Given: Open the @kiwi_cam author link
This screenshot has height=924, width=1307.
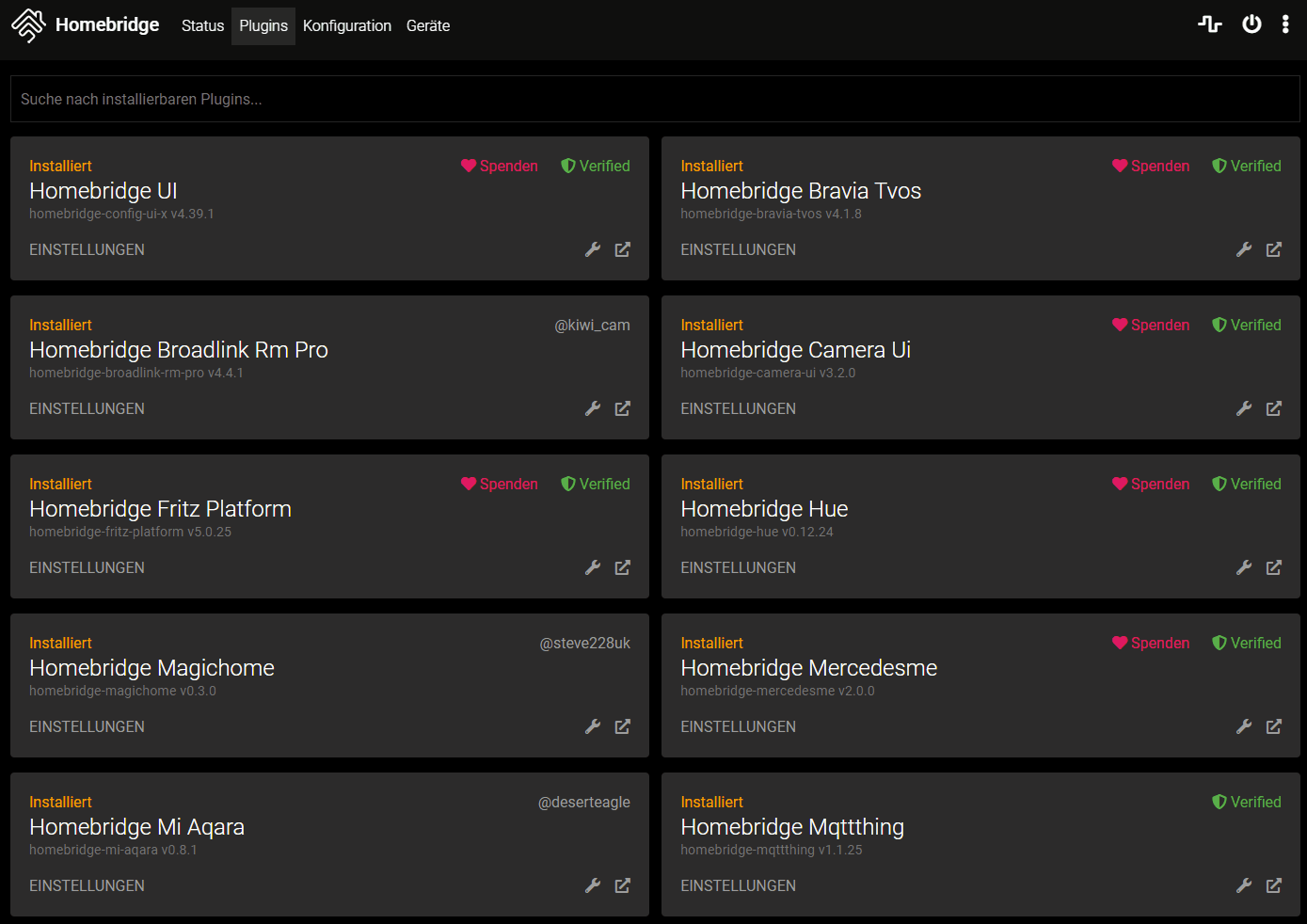Looking at the screenshot, I should (x=592, y=325).
